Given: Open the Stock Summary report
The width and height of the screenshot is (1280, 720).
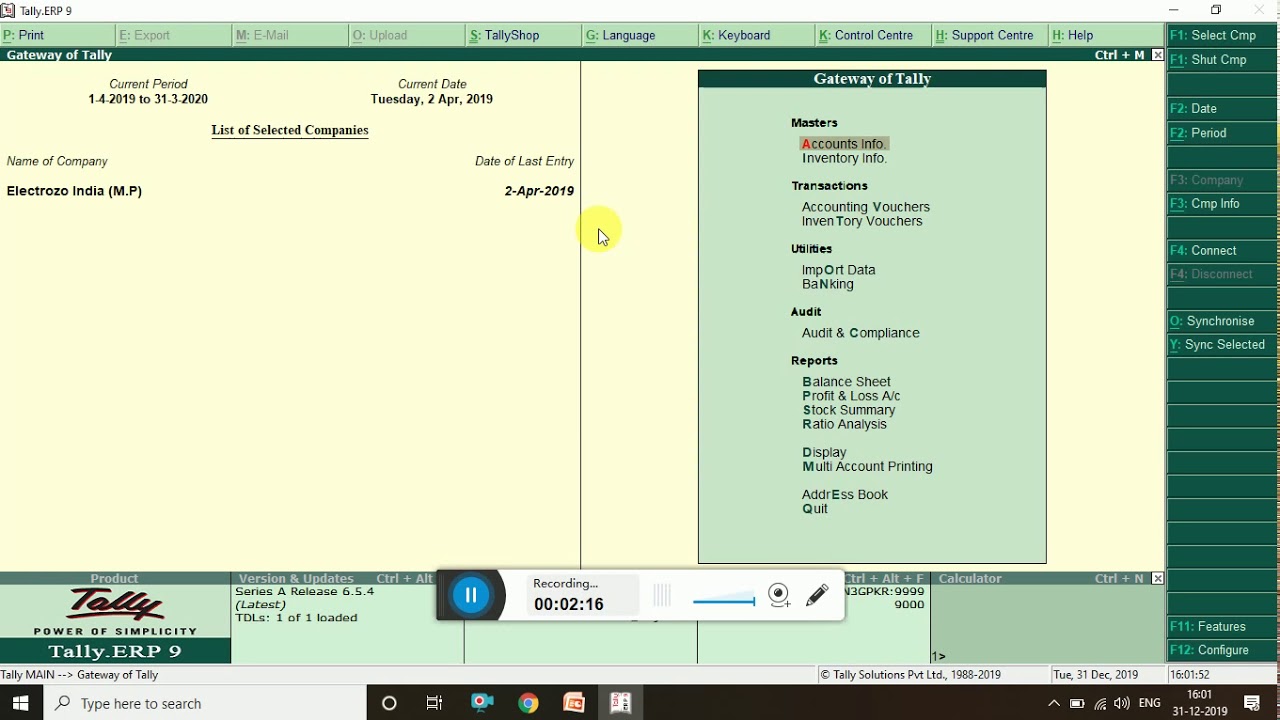Looking at the screenshot, I should point(849,410).
